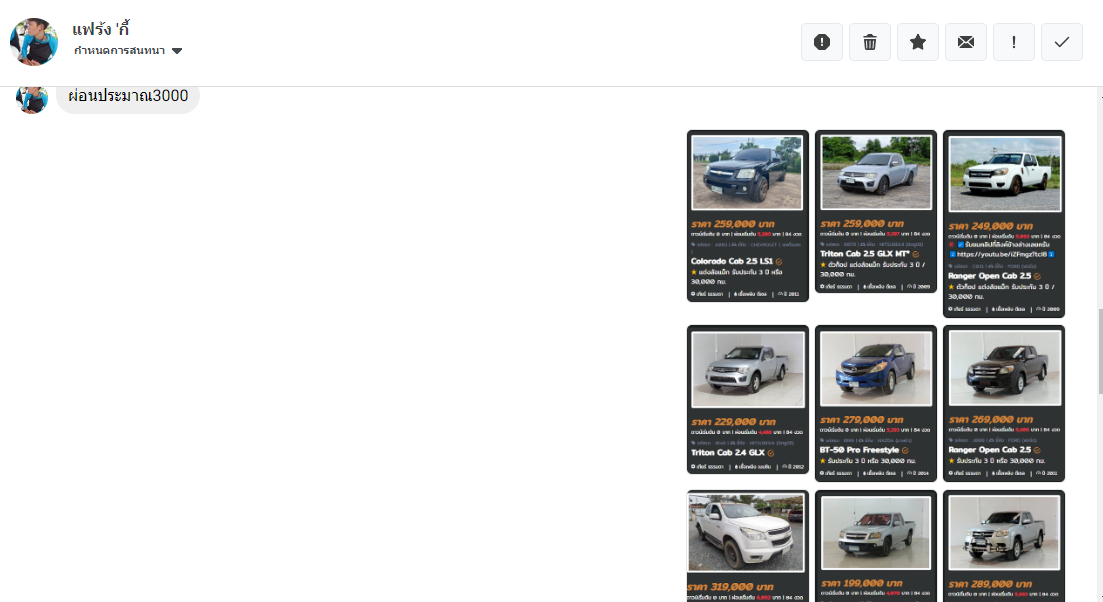Image resolution: width=1103 pixels, height=602 pixels.
Task: Open white Ranger Open Cab 249,000 card
Action: [x=1004, y=224]
